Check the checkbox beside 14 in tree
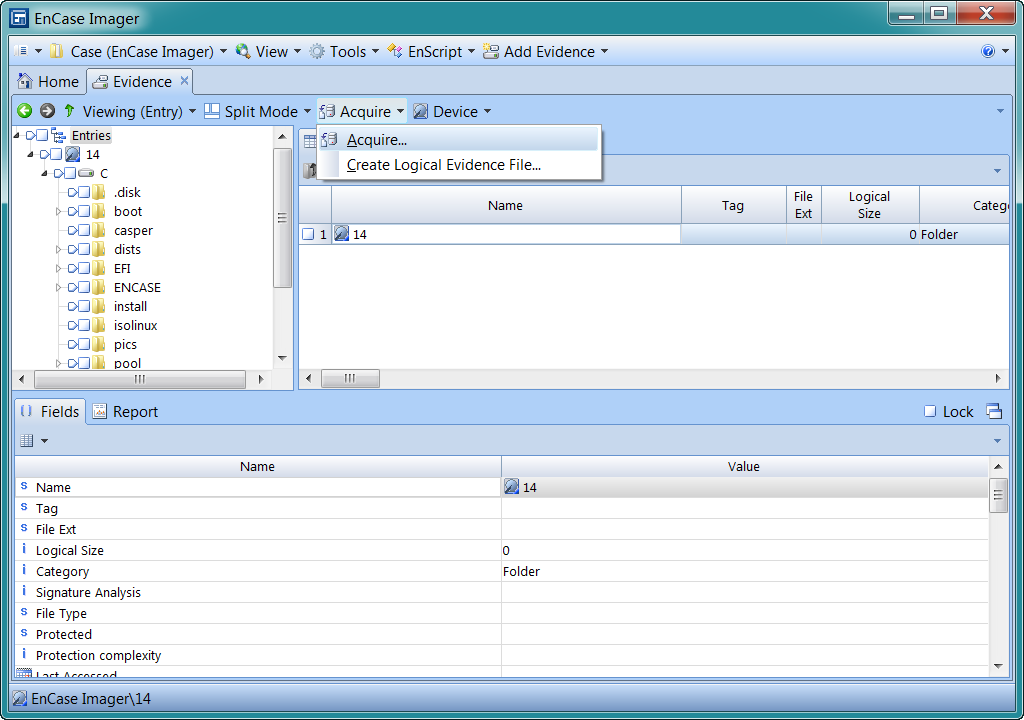 click(x=56, y=154)
